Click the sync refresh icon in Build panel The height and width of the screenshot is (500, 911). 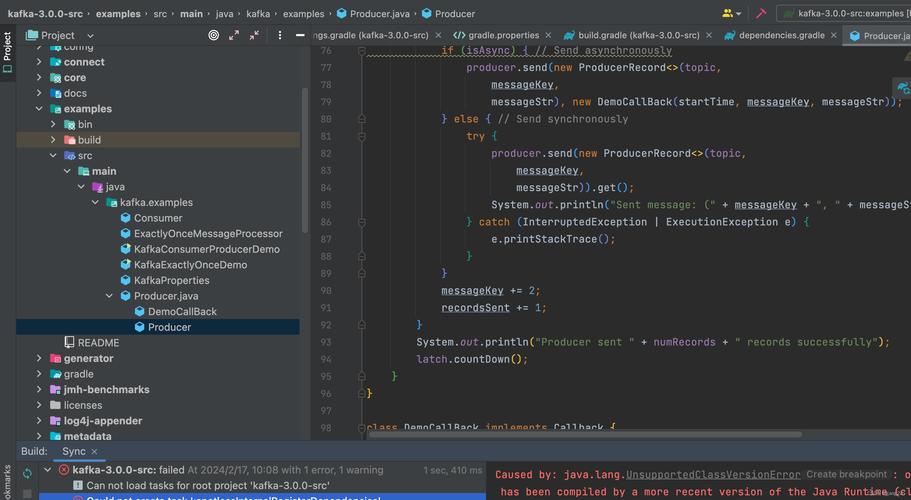pyautogui.click(x=27, y=473)
